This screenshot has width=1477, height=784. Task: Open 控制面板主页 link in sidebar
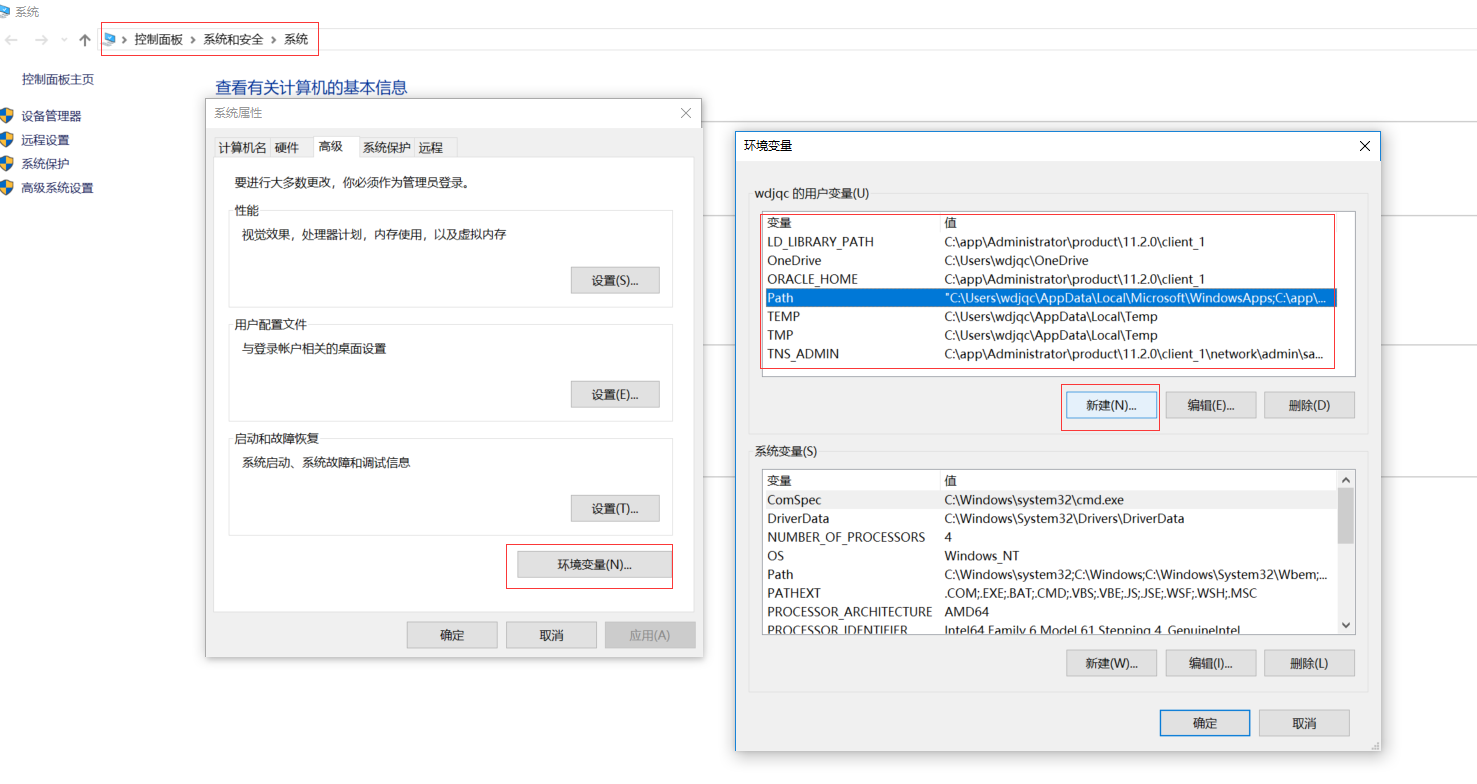tap(58, 79)
